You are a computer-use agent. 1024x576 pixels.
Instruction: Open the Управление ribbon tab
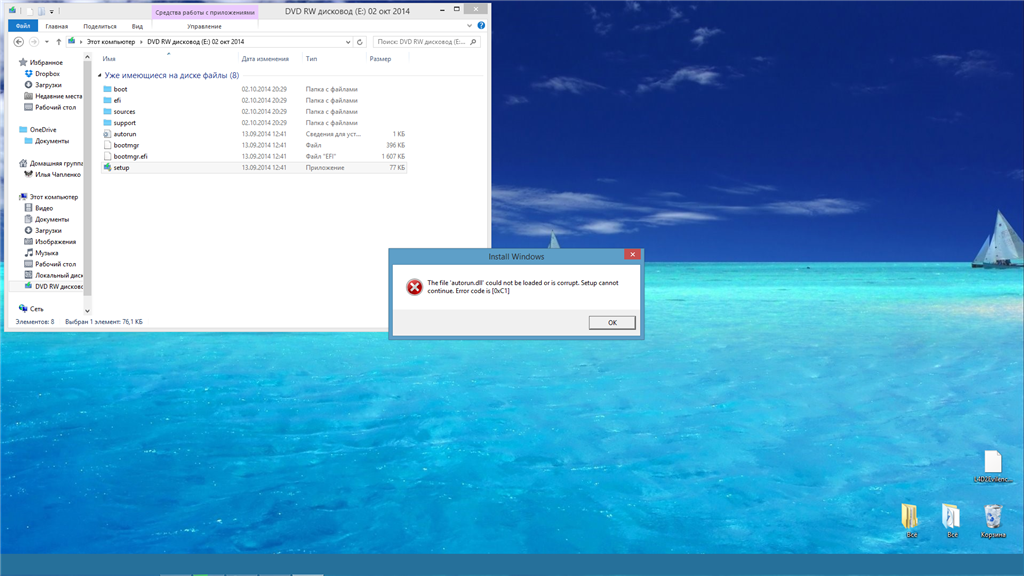(x=204, y=26)
